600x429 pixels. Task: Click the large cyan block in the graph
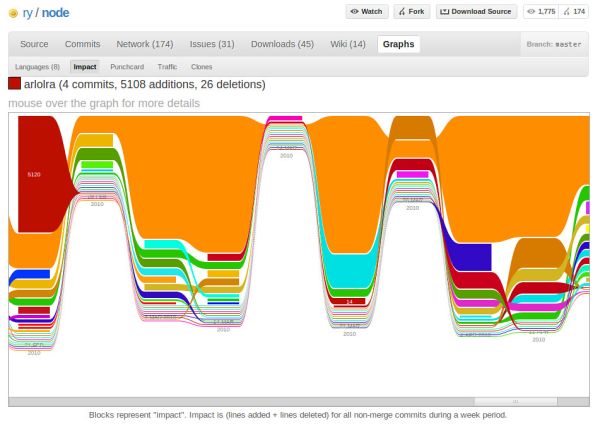click(x=349, y=271)
